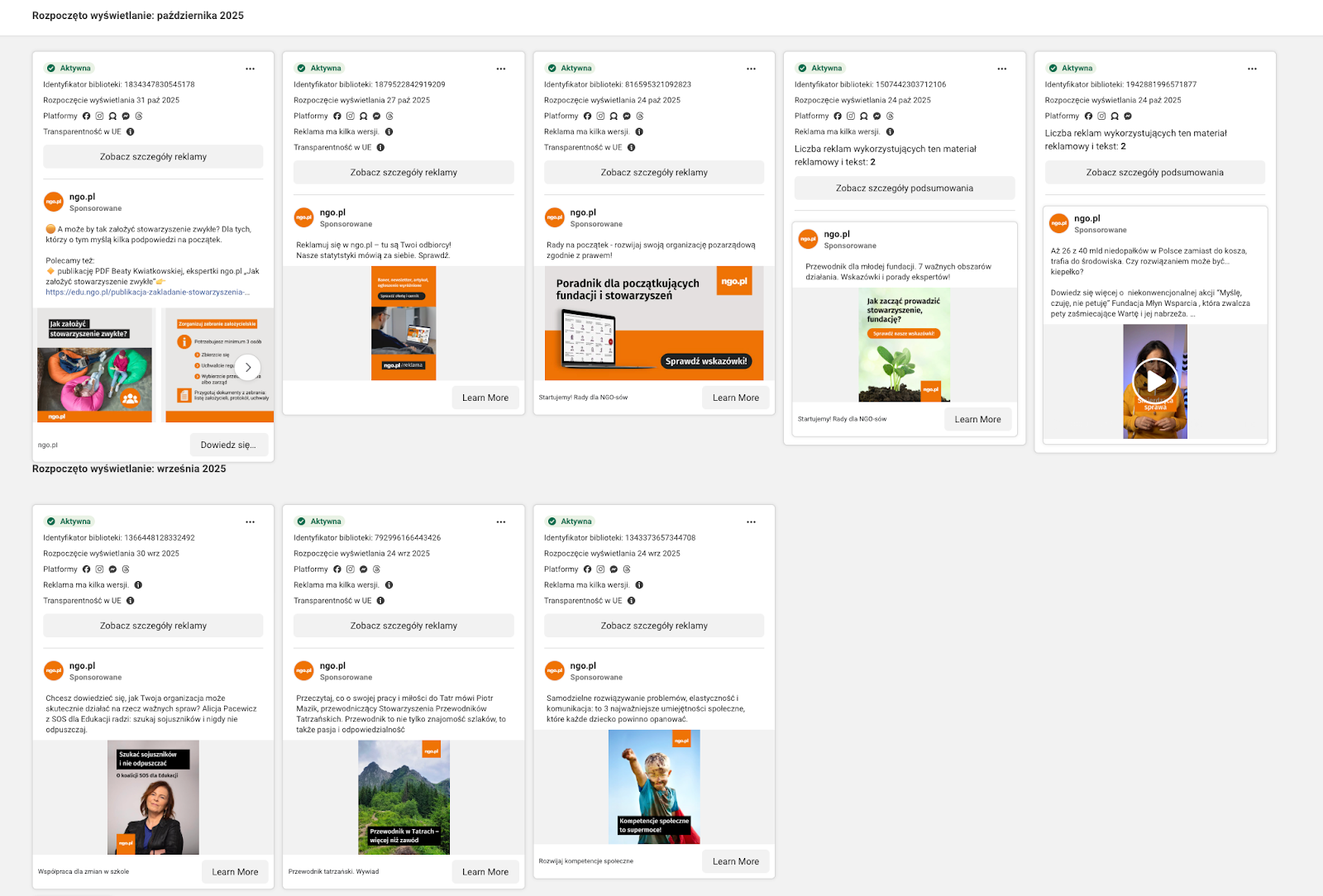
Task: Click the Transparentność w UE info icon on the 31 paź ad
Action: [x=131, y=132]
